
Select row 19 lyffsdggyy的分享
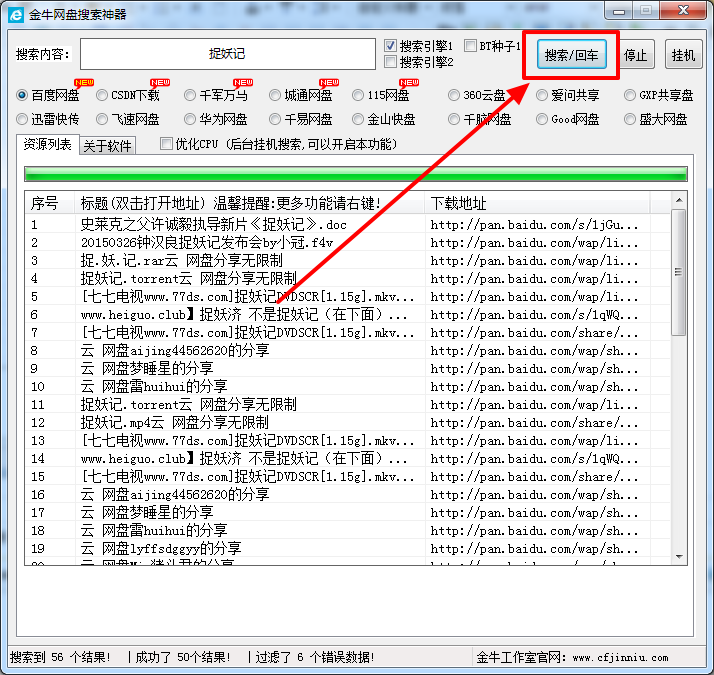pos(347,548)
